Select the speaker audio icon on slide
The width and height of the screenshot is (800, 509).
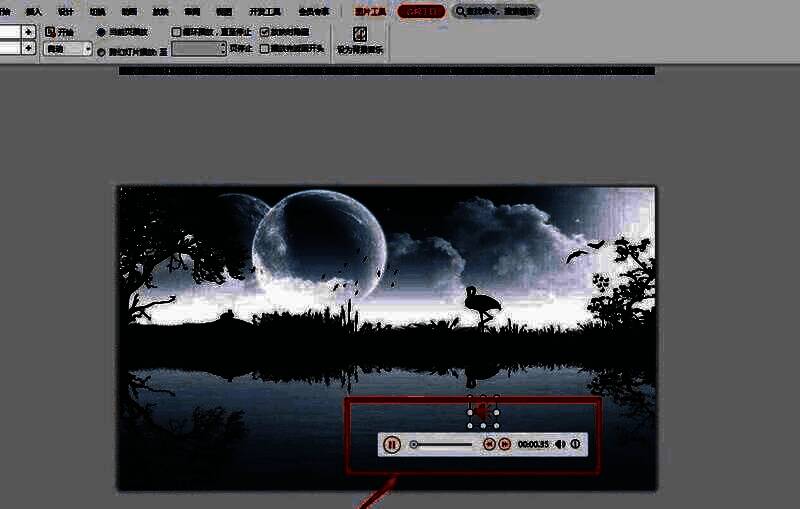click(483, 411)
